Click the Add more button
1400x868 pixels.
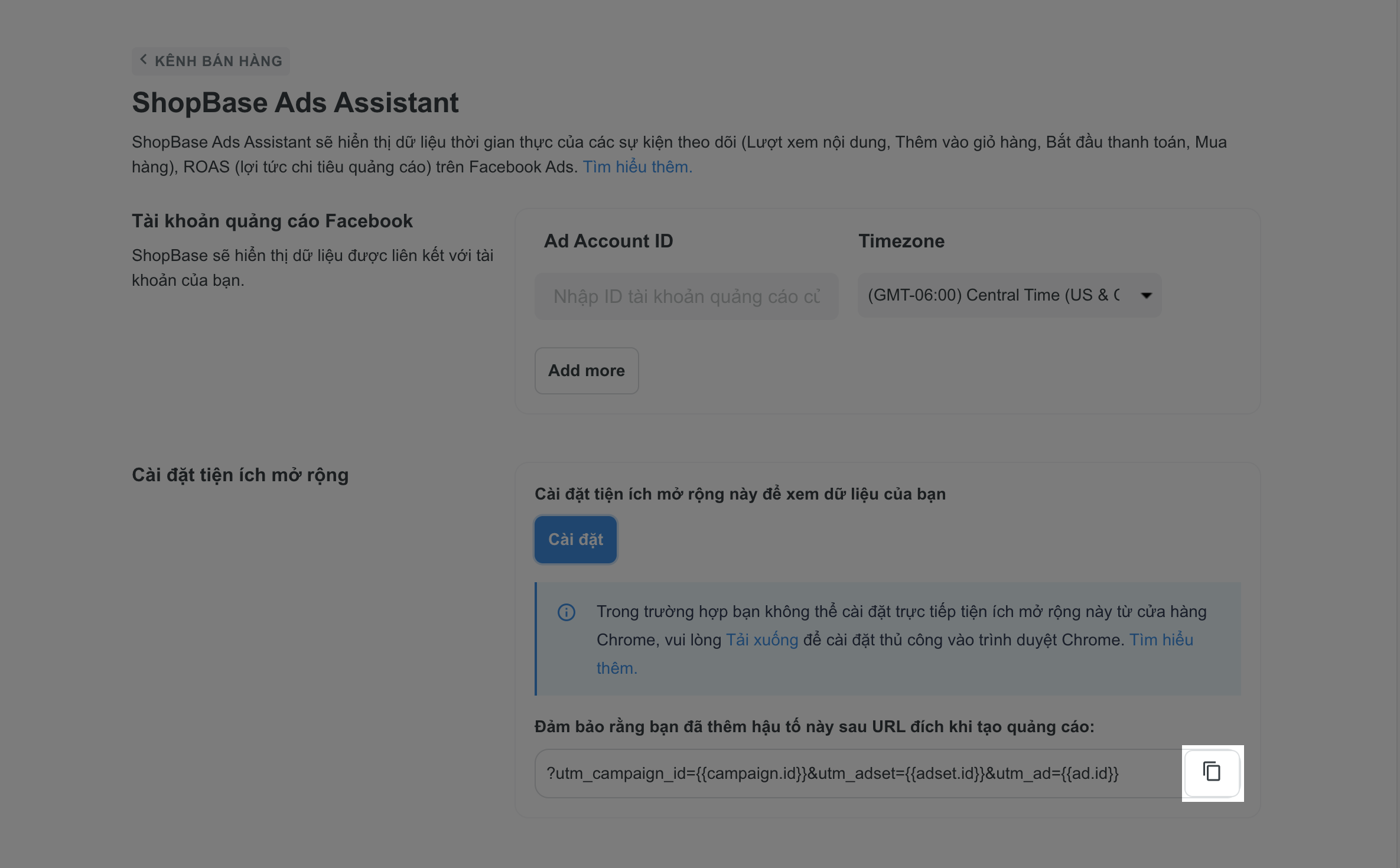click(587, 370)
